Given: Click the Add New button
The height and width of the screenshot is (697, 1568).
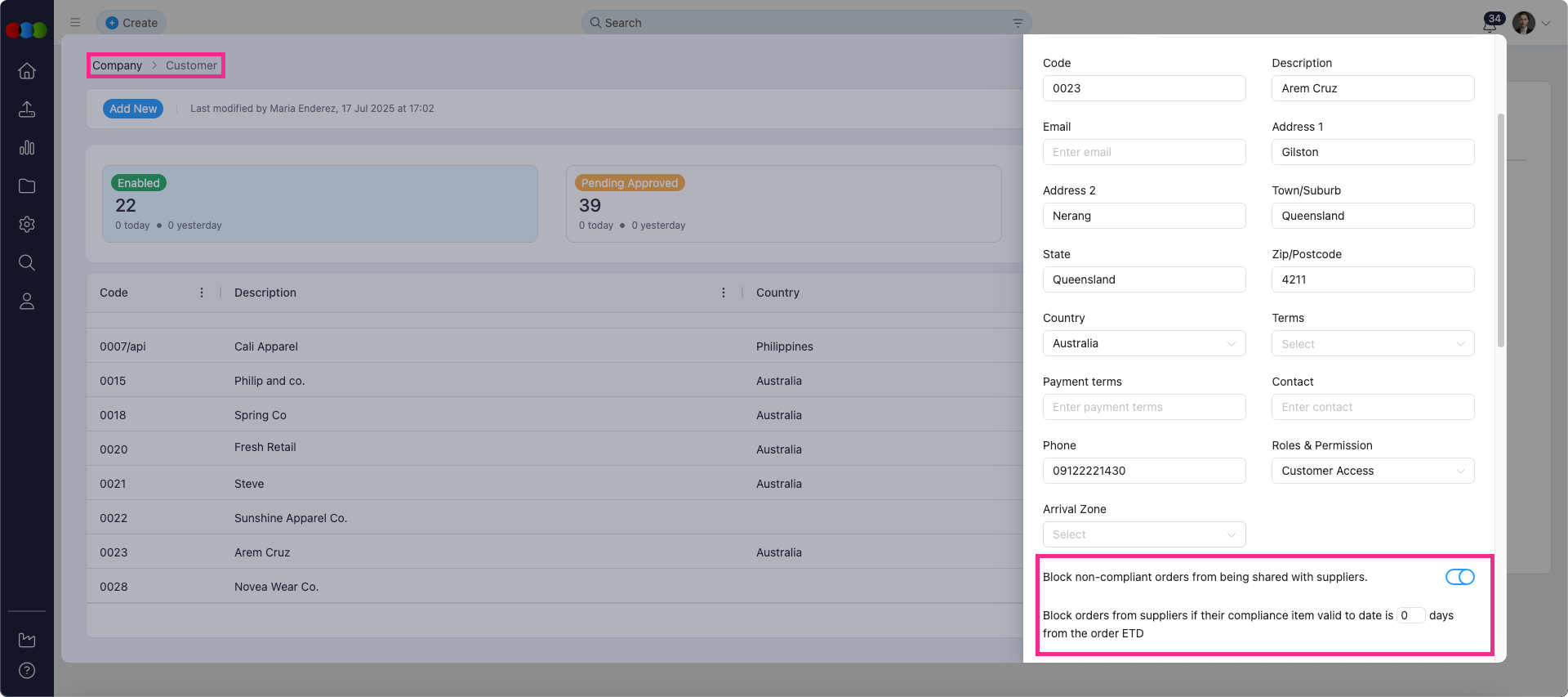Looking at the screenshot, I should 133,109.
